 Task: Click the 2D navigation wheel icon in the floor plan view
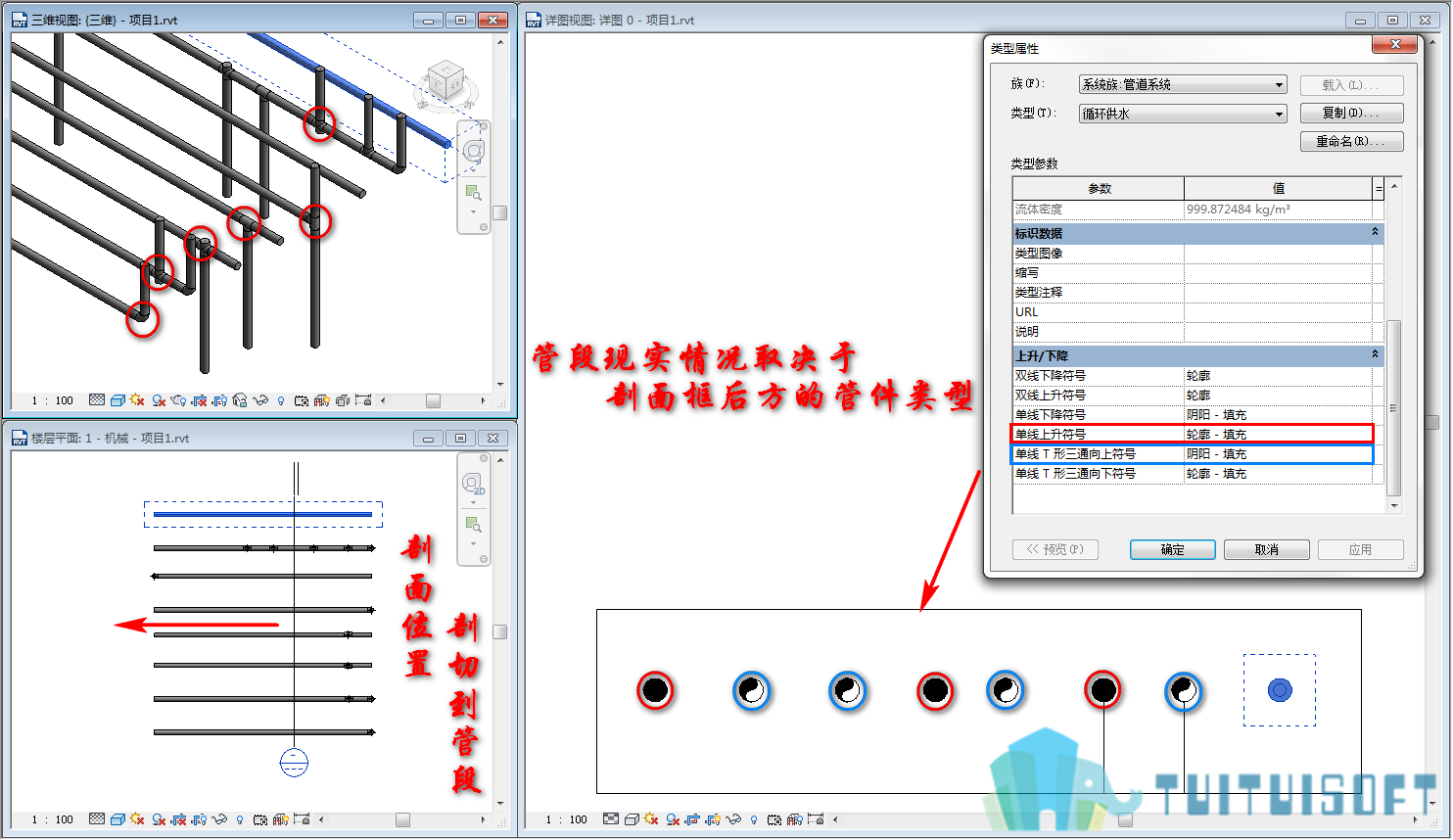[474, 485]
